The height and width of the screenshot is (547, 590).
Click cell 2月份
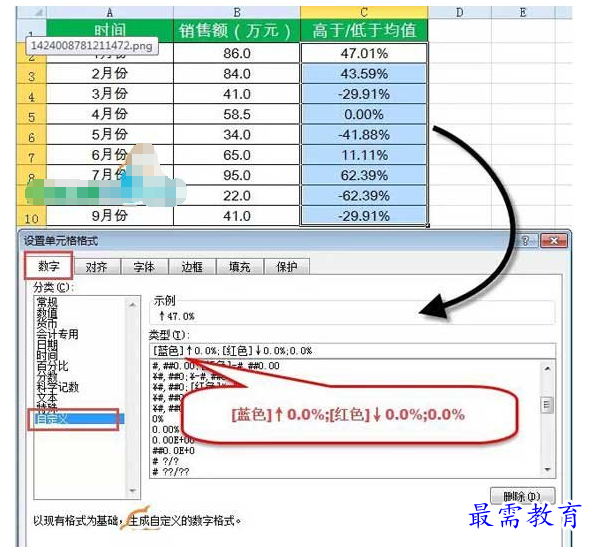(109, 74)
